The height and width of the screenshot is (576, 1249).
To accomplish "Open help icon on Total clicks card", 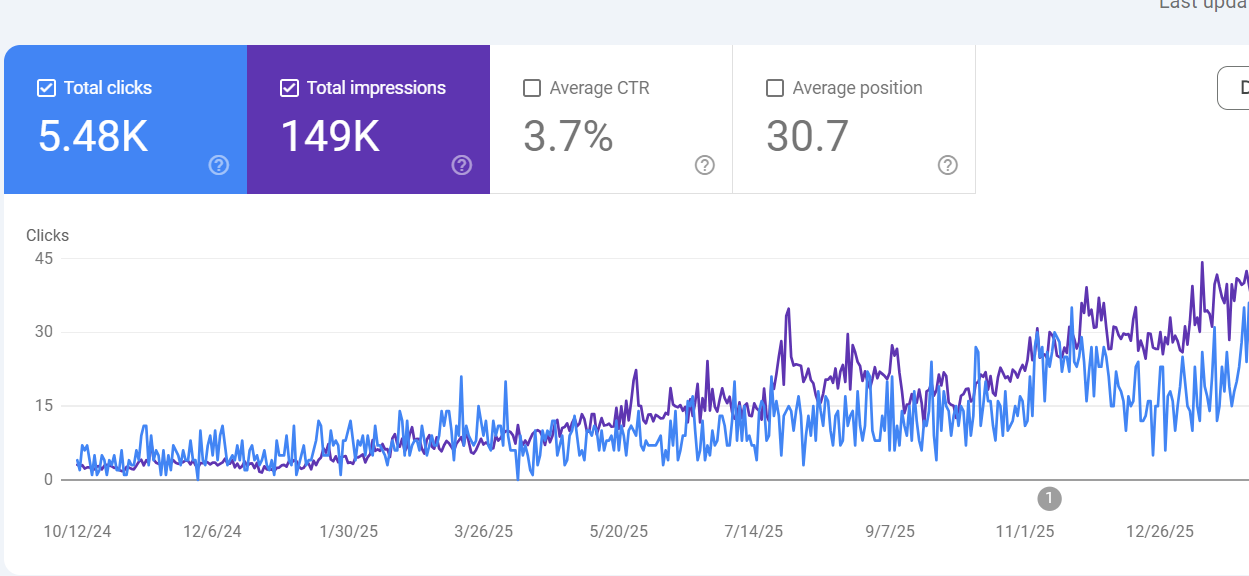I will (219, 165).
